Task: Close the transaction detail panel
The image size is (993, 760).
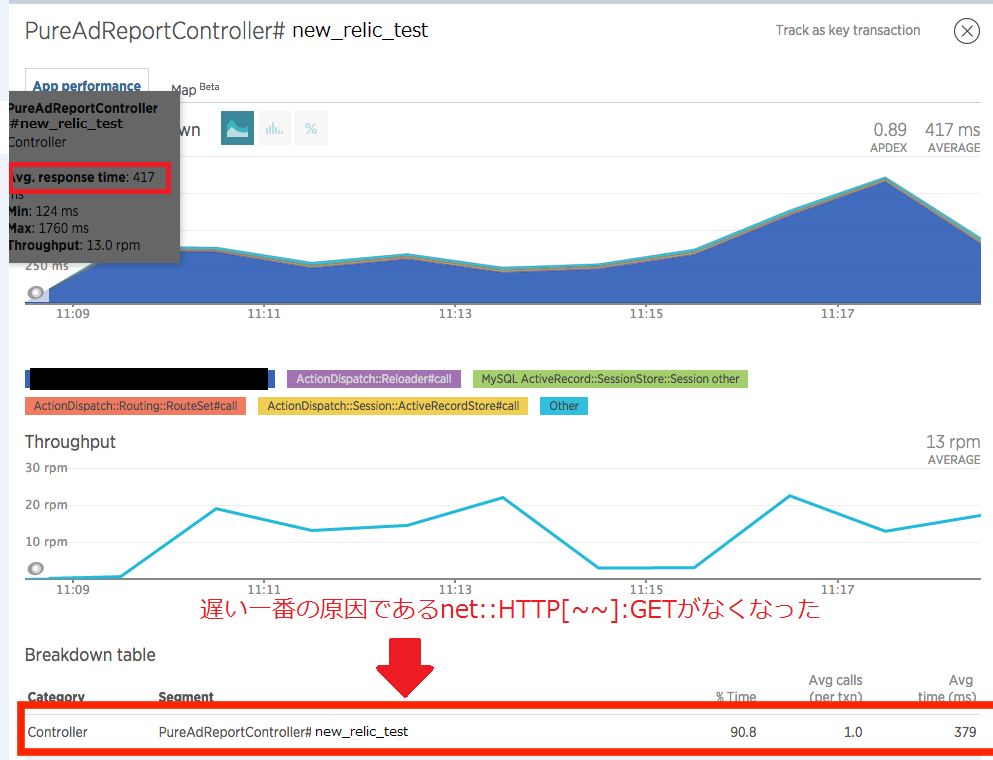Action: pos(966,31)
